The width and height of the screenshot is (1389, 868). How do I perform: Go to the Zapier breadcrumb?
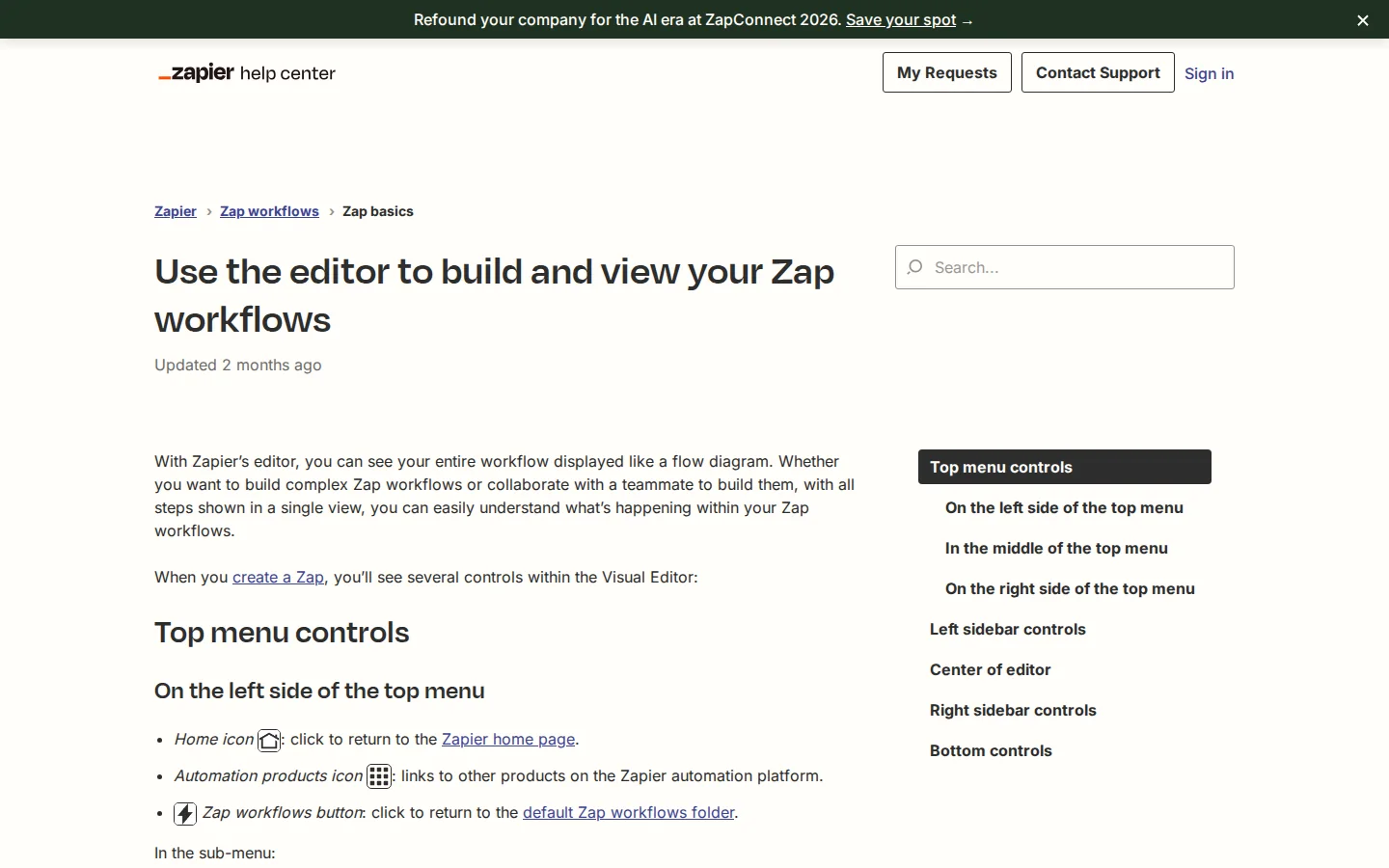coord(176,211)
